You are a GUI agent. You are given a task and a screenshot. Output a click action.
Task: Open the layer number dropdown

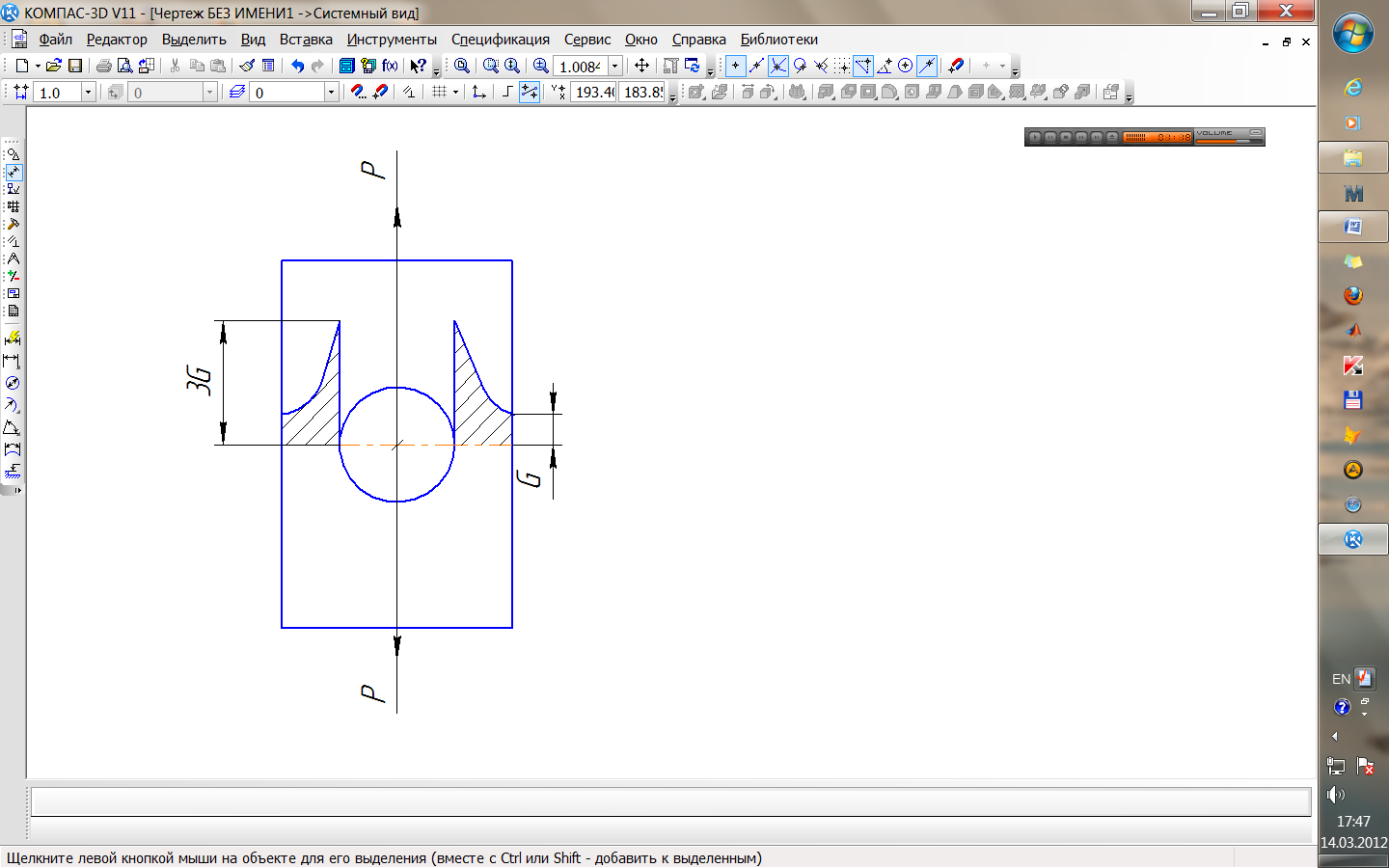click(331, 92)
